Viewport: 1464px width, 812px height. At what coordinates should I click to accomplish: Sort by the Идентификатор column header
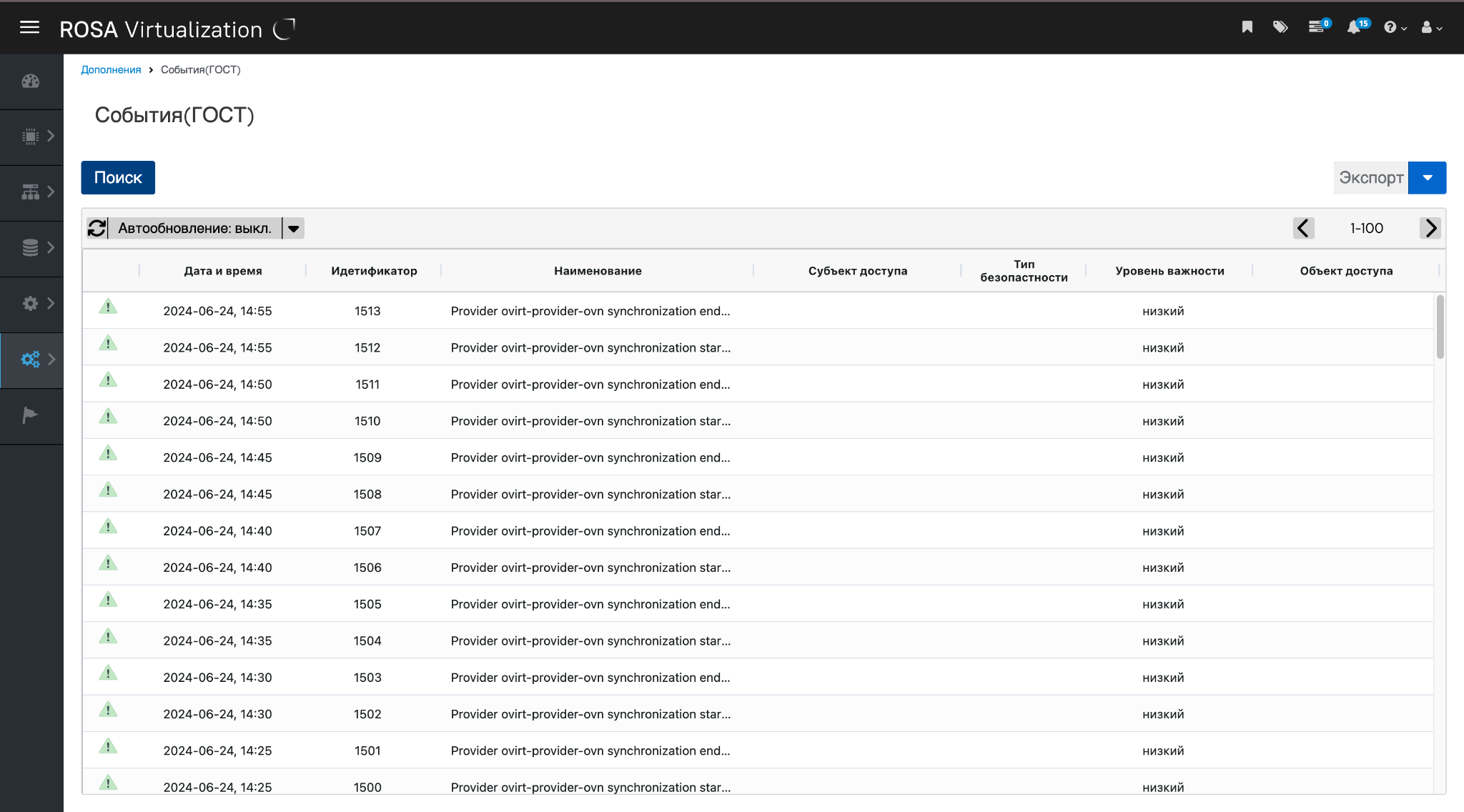[x=374, y=271]
